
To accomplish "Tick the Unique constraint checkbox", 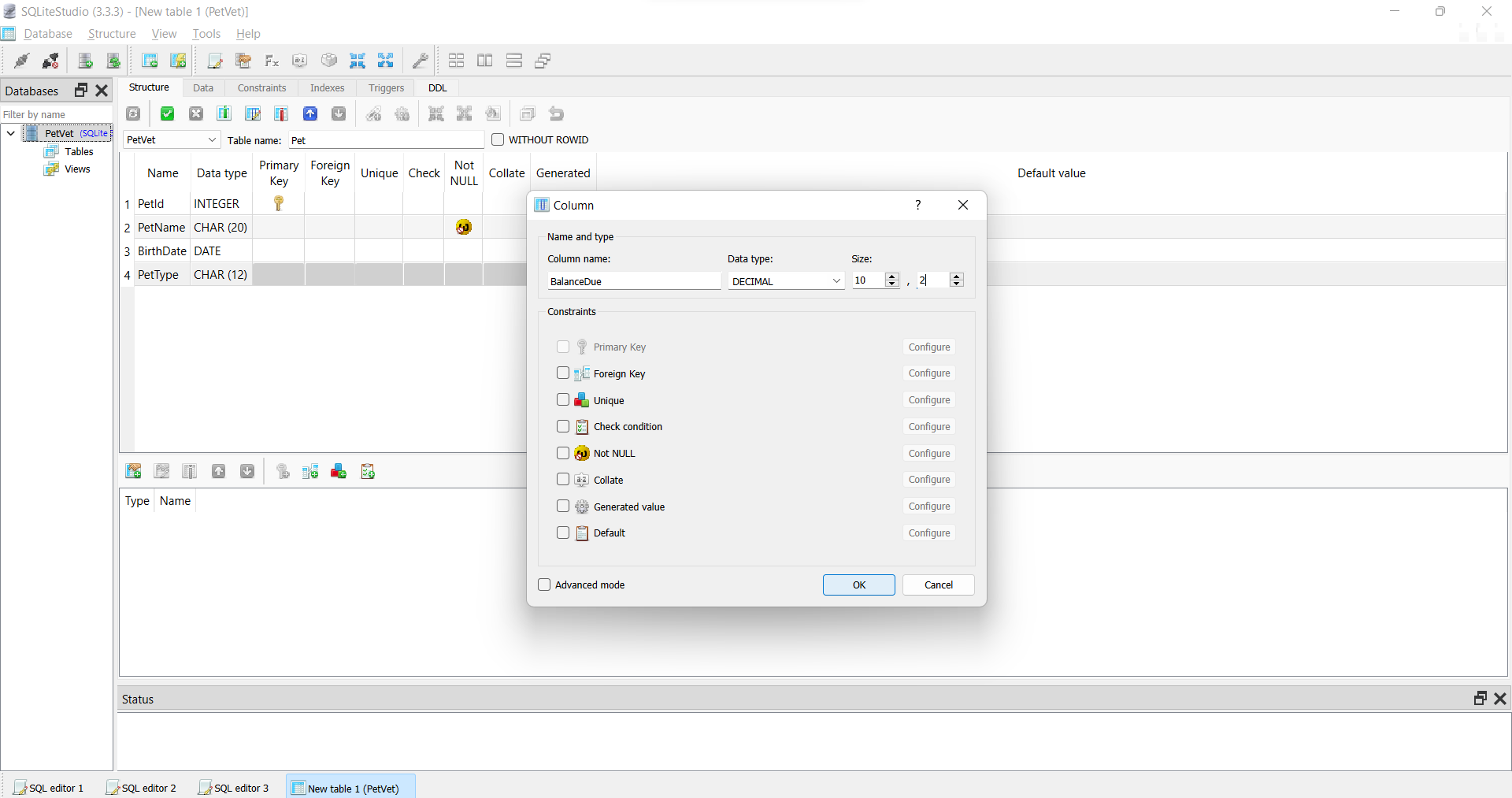I will [563, 400].
